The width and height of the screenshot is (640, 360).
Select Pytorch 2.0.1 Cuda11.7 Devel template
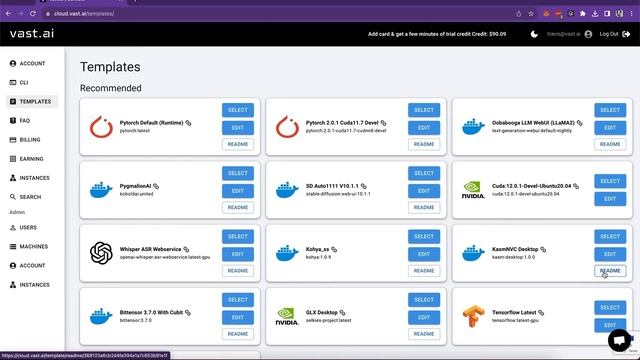click(x=424, y=110)
